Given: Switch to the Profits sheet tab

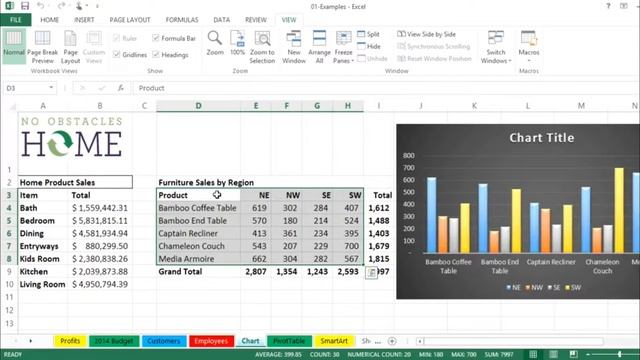Looking at the screenshot, I should click(70, 341).
